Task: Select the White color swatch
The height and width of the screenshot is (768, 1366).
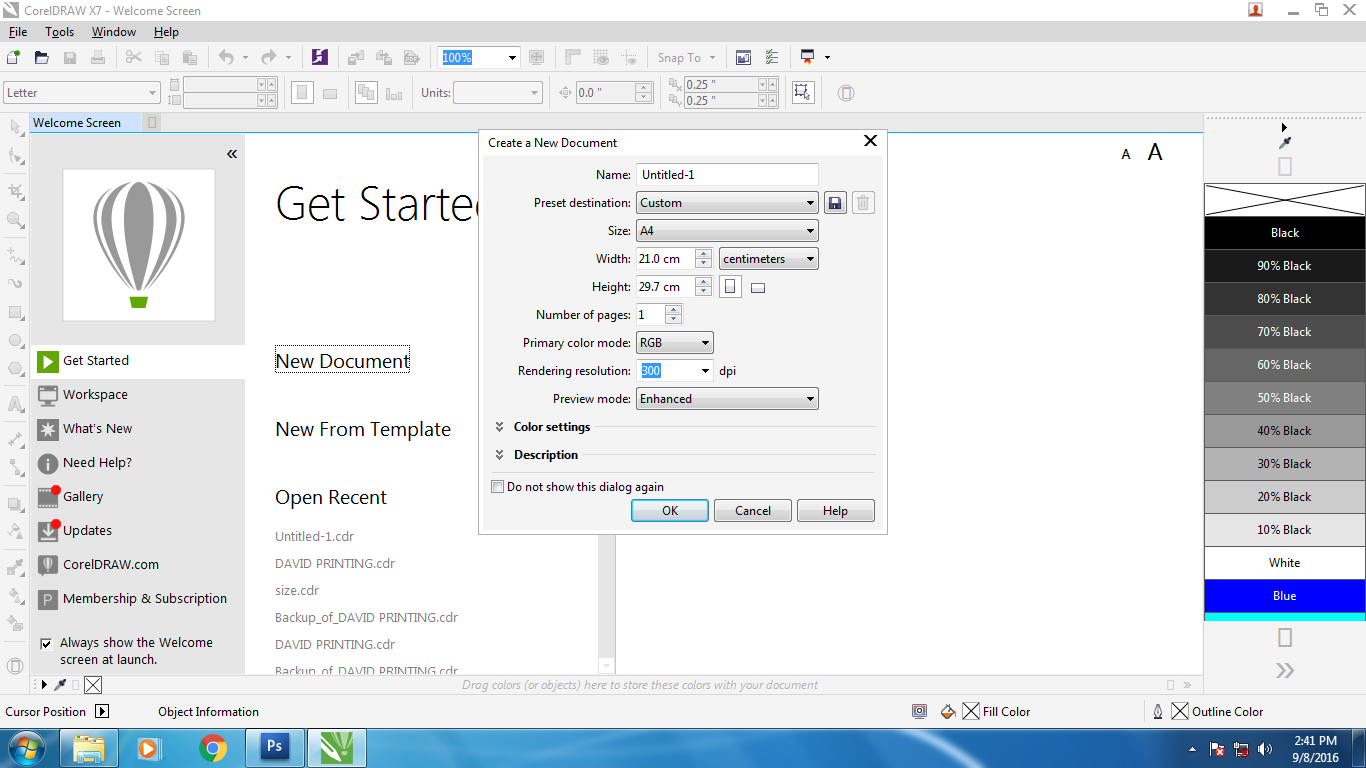Action: [x=1285, y=563]
